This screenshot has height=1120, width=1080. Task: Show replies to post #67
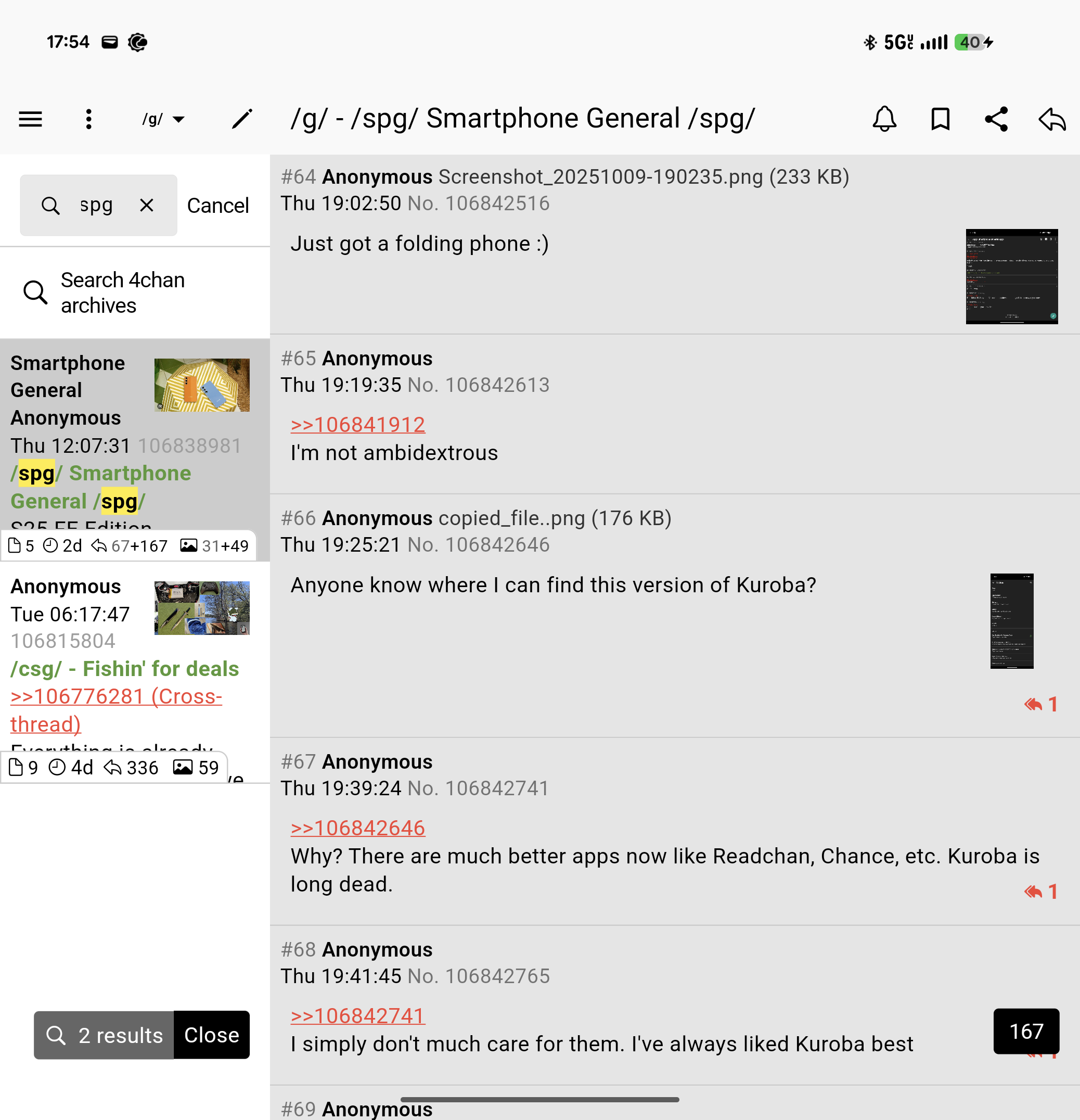pyautogui.click(x=1040, y=892)
